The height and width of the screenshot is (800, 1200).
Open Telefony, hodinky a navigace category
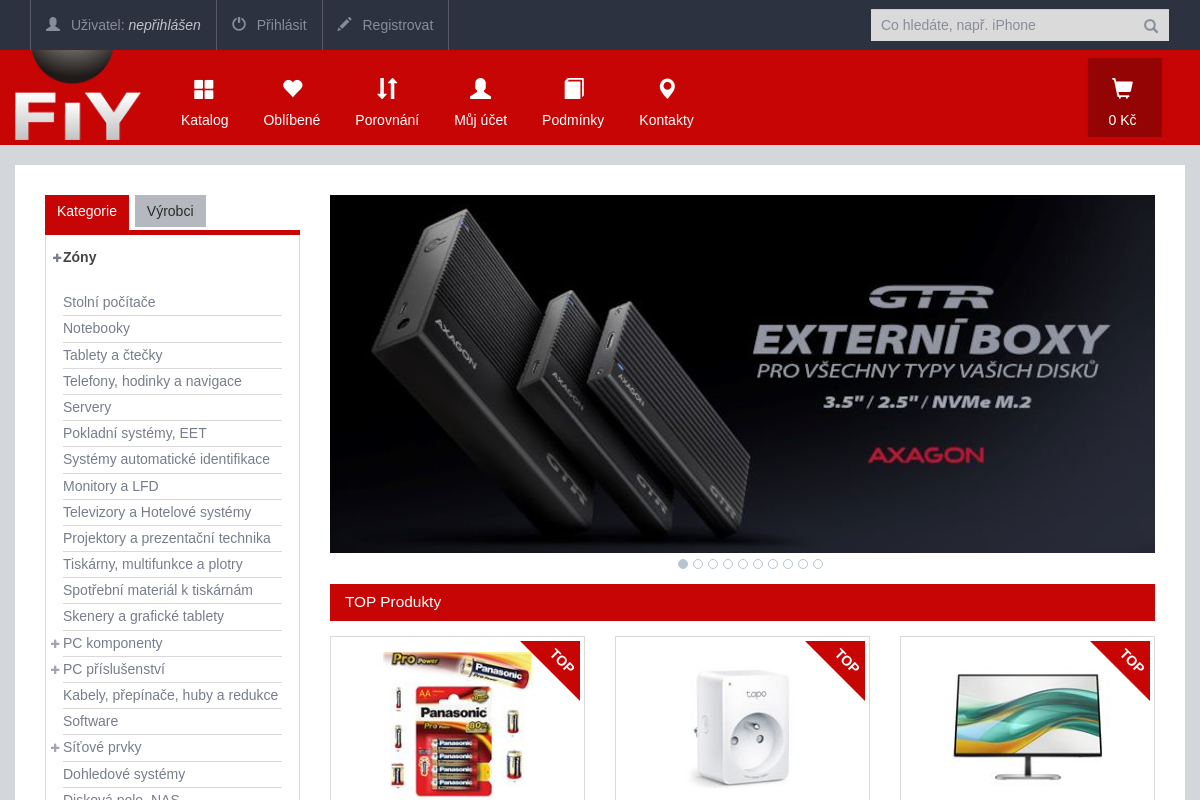tap(152, 381)
